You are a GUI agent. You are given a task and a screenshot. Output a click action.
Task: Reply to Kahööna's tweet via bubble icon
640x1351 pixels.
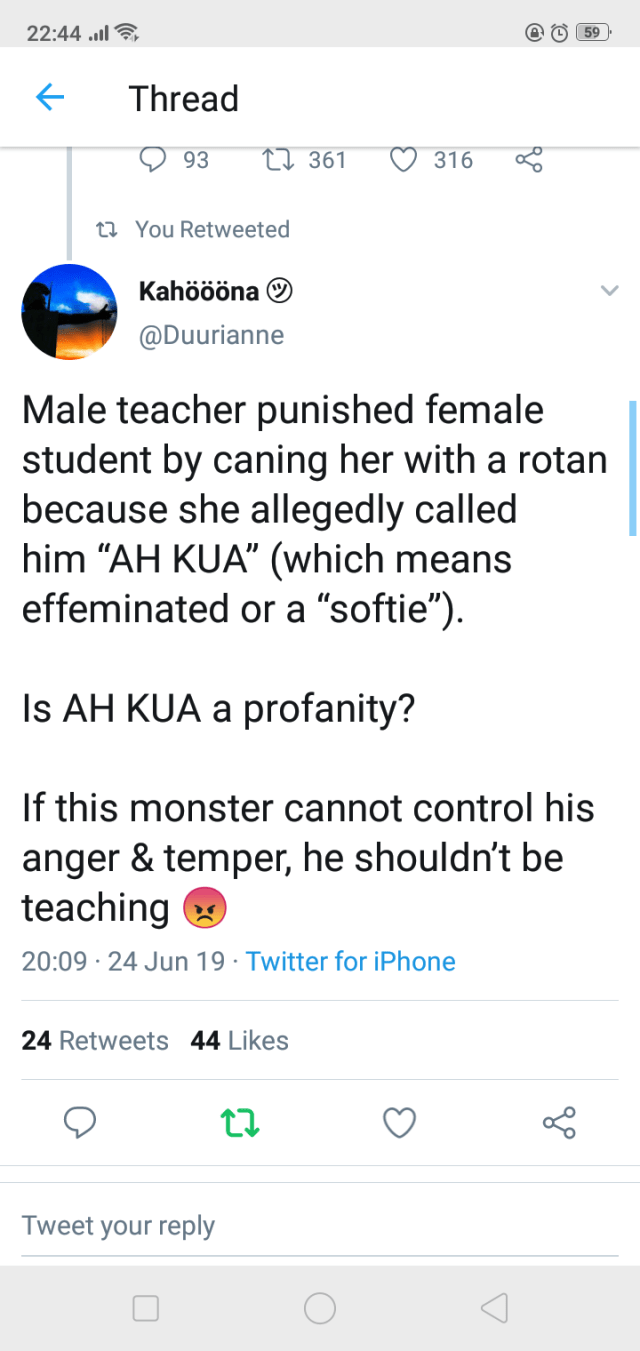click(x=80, y=1123)
